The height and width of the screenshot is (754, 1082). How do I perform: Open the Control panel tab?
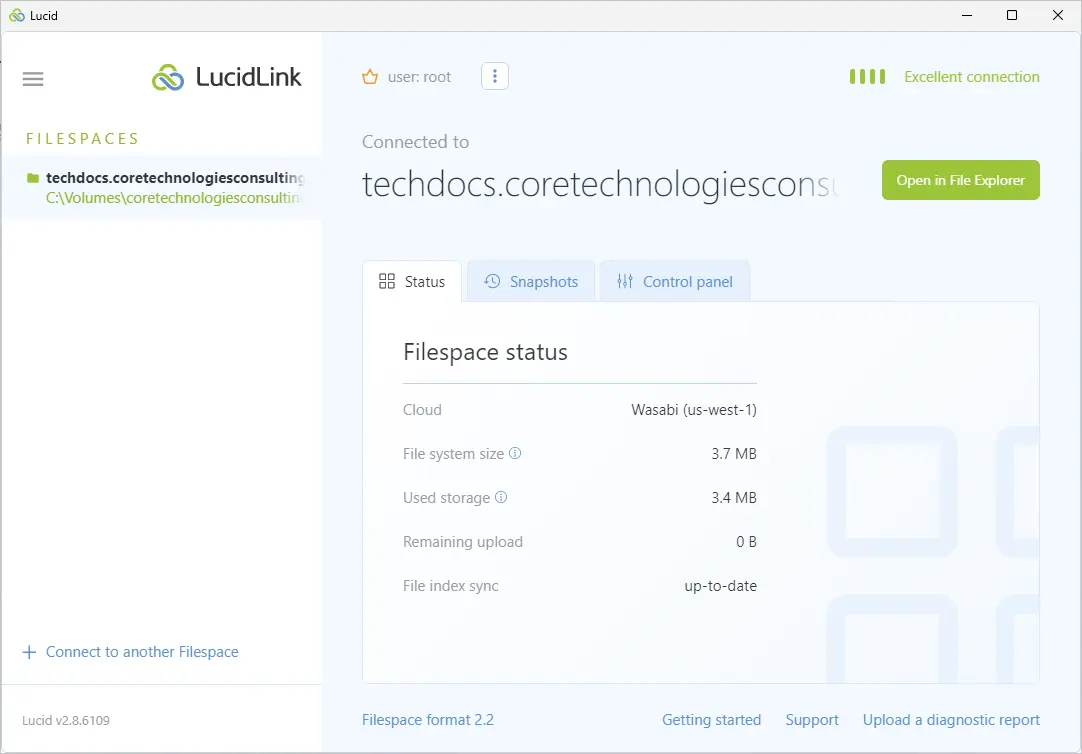675,281
